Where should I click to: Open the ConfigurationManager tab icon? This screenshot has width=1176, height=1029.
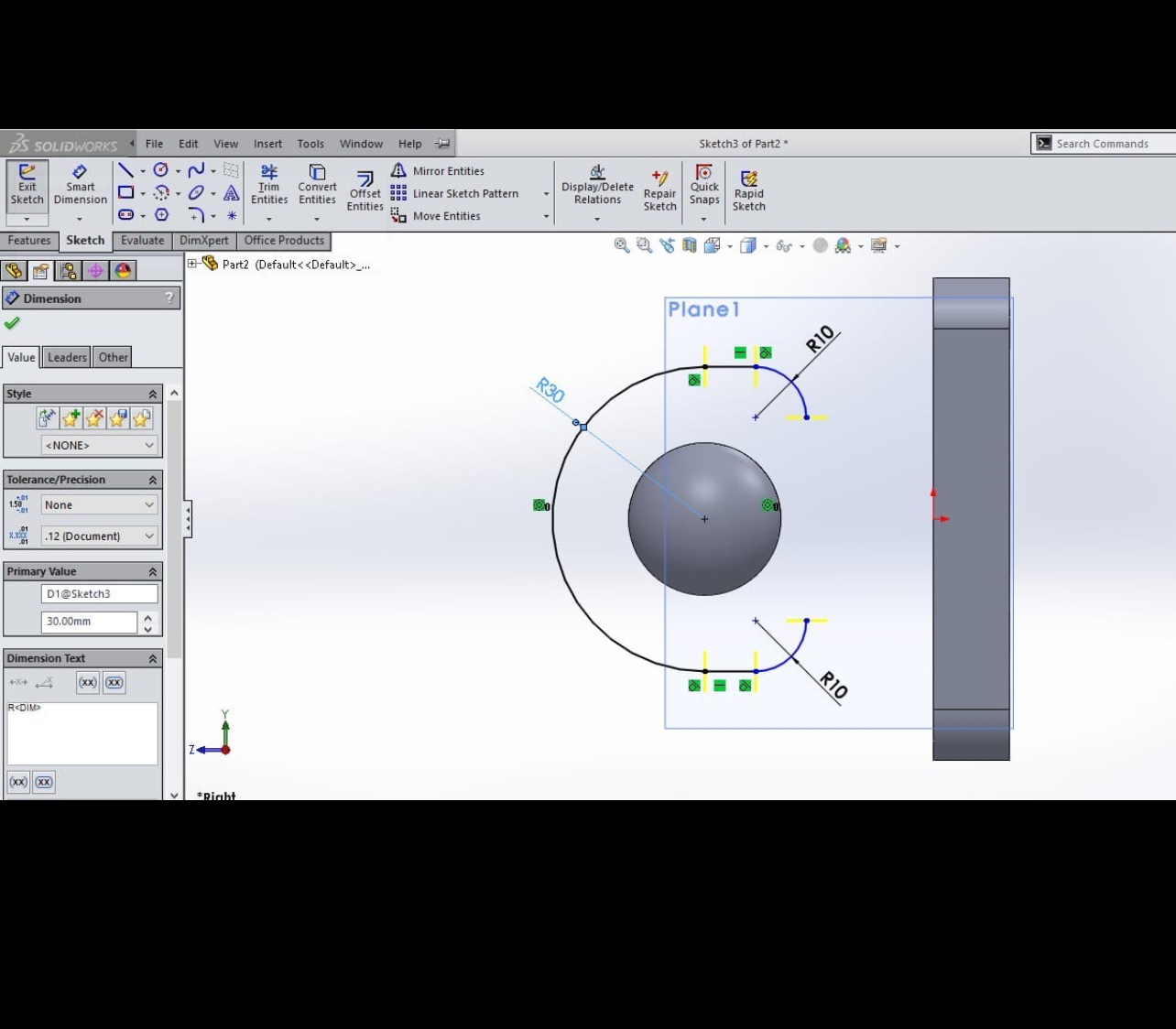click(x=68, y=271)
